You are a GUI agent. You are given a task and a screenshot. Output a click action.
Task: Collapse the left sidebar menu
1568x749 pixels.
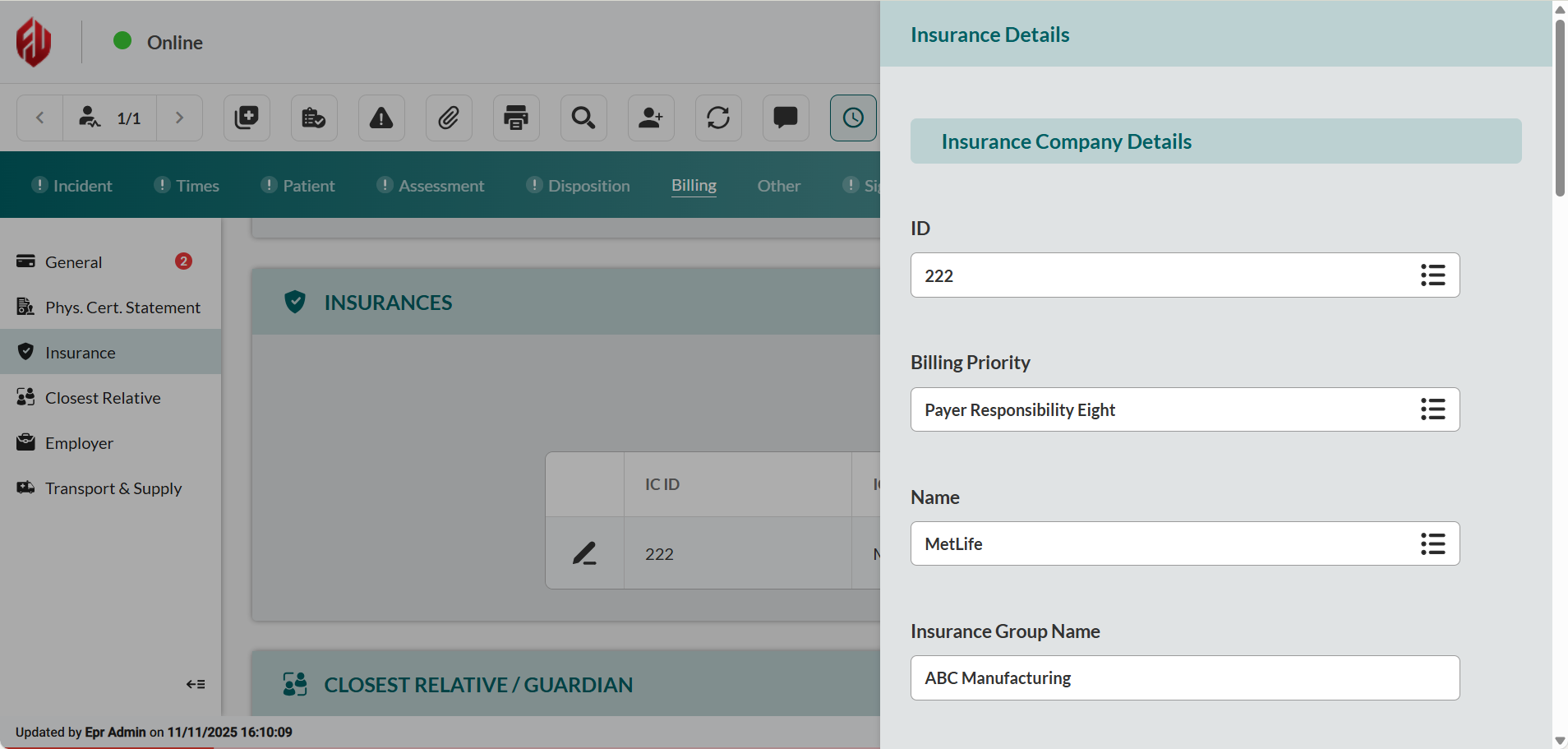tap(196, 684)
